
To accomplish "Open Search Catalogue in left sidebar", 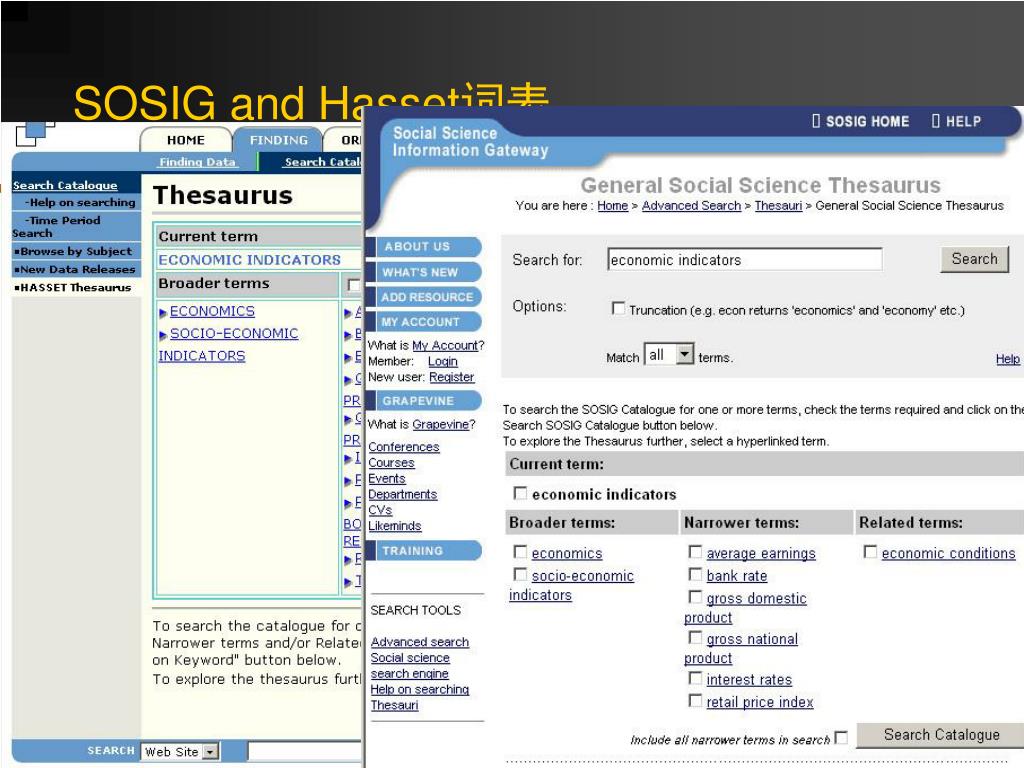I will [65, 185].
